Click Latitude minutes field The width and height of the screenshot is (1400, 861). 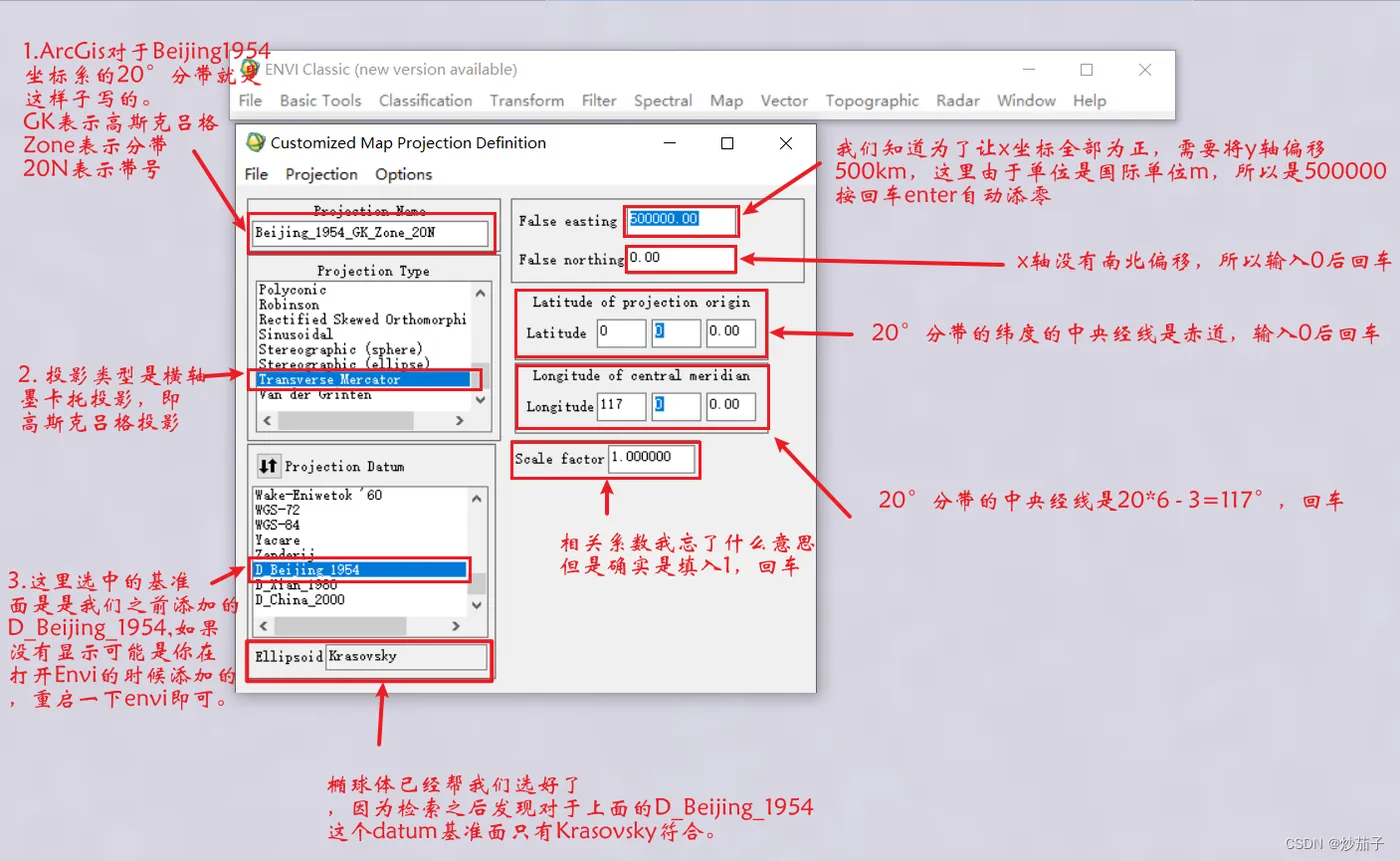pos(676,332)
